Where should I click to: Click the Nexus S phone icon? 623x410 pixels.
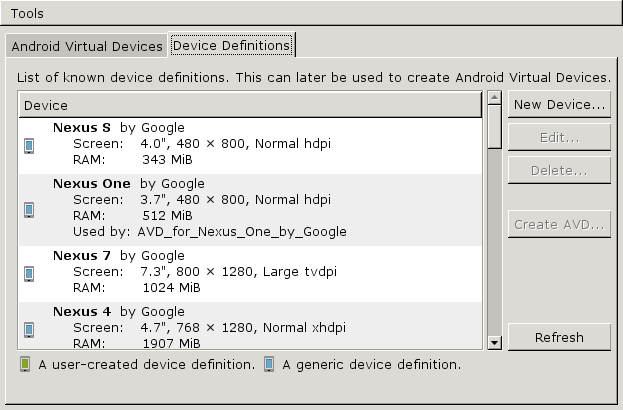29,146
